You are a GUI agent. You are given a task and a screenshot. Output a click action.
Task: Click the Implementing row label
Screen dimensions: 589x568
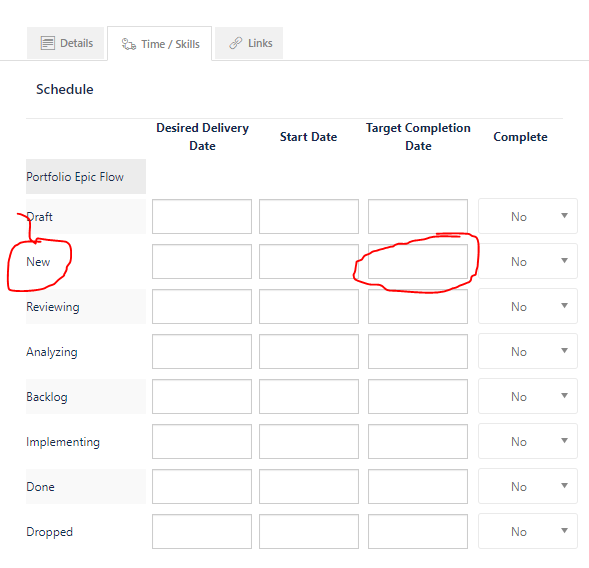tap(63, 442)
